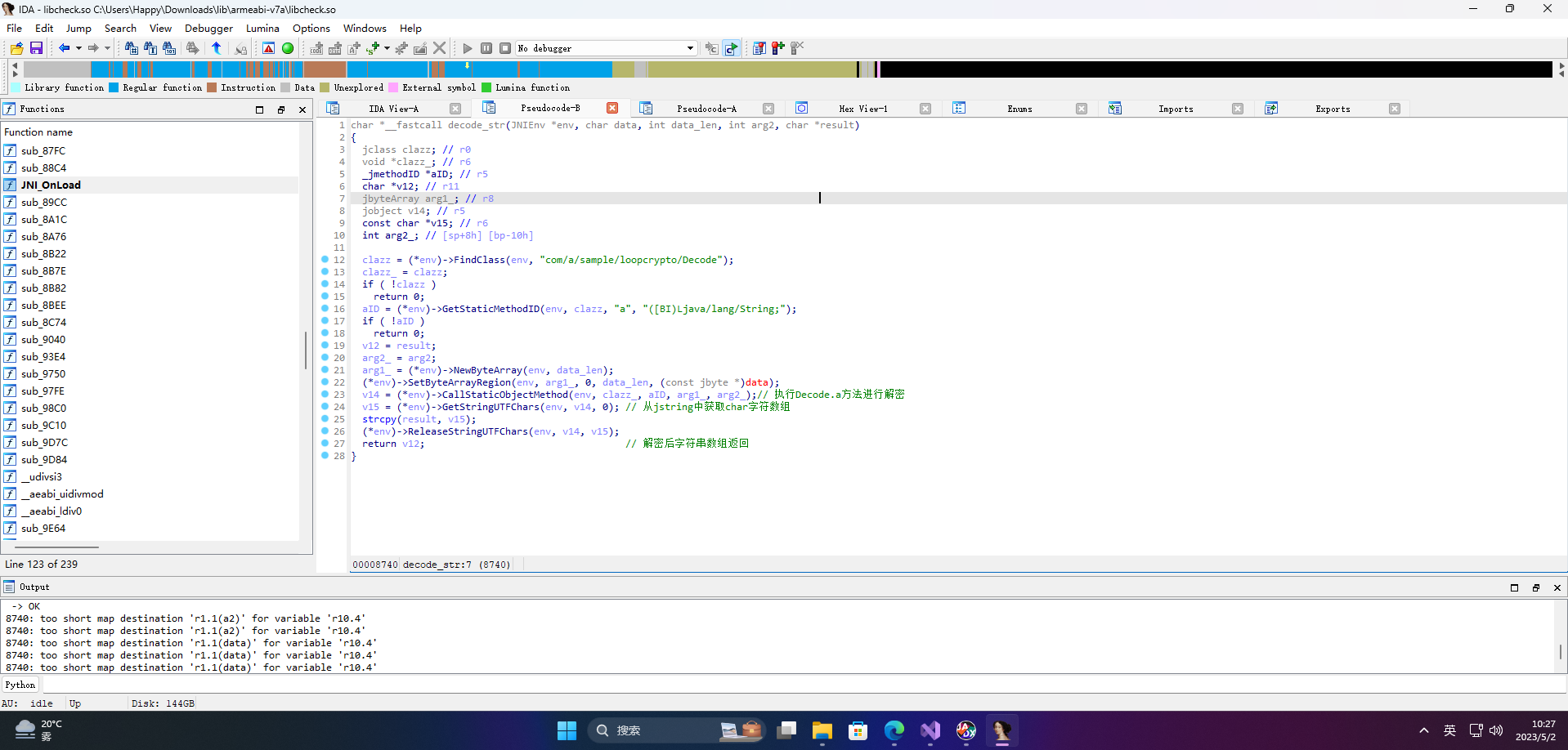Toggle the highlighted pseudocode sync icon
1568x750 pixels.
[731, 48]
